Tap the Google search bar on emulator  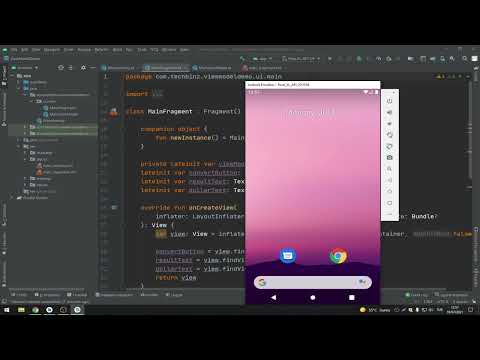point(313,283)
